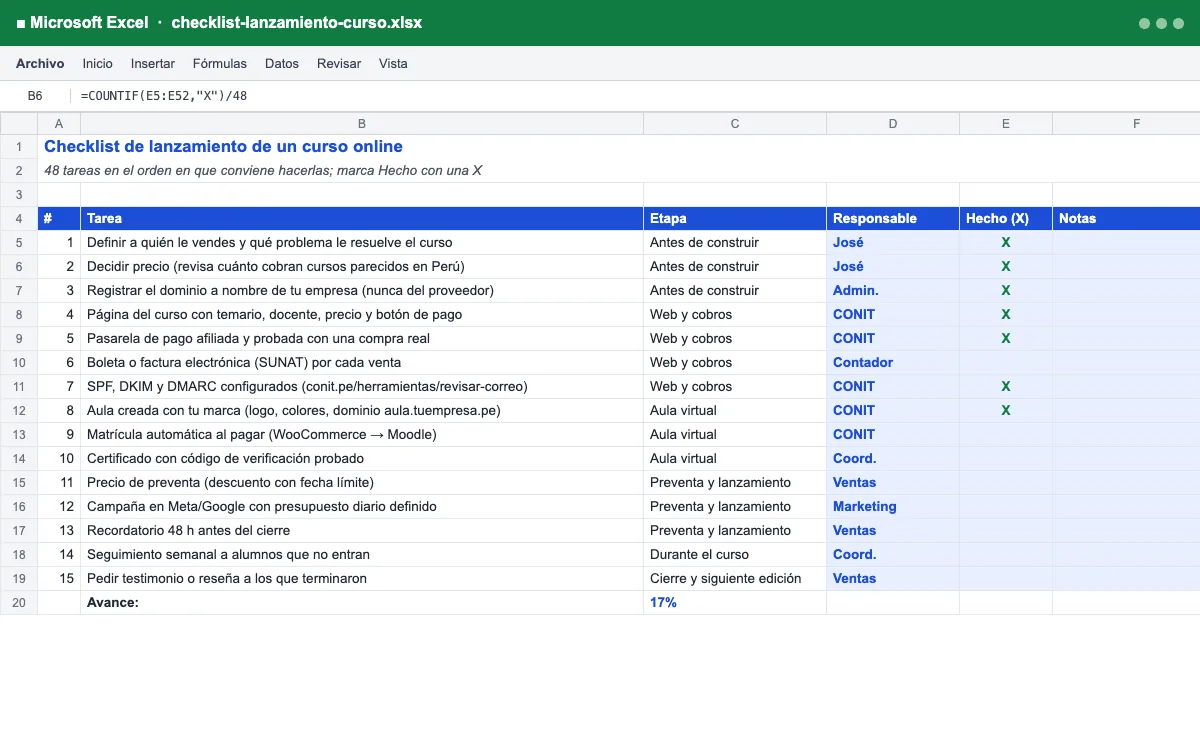Viewport: 1200px width, 750px height.
Task: Click the title 'Checklist de lanzamiento de un curso online'
Action: [x=223, y=146]
